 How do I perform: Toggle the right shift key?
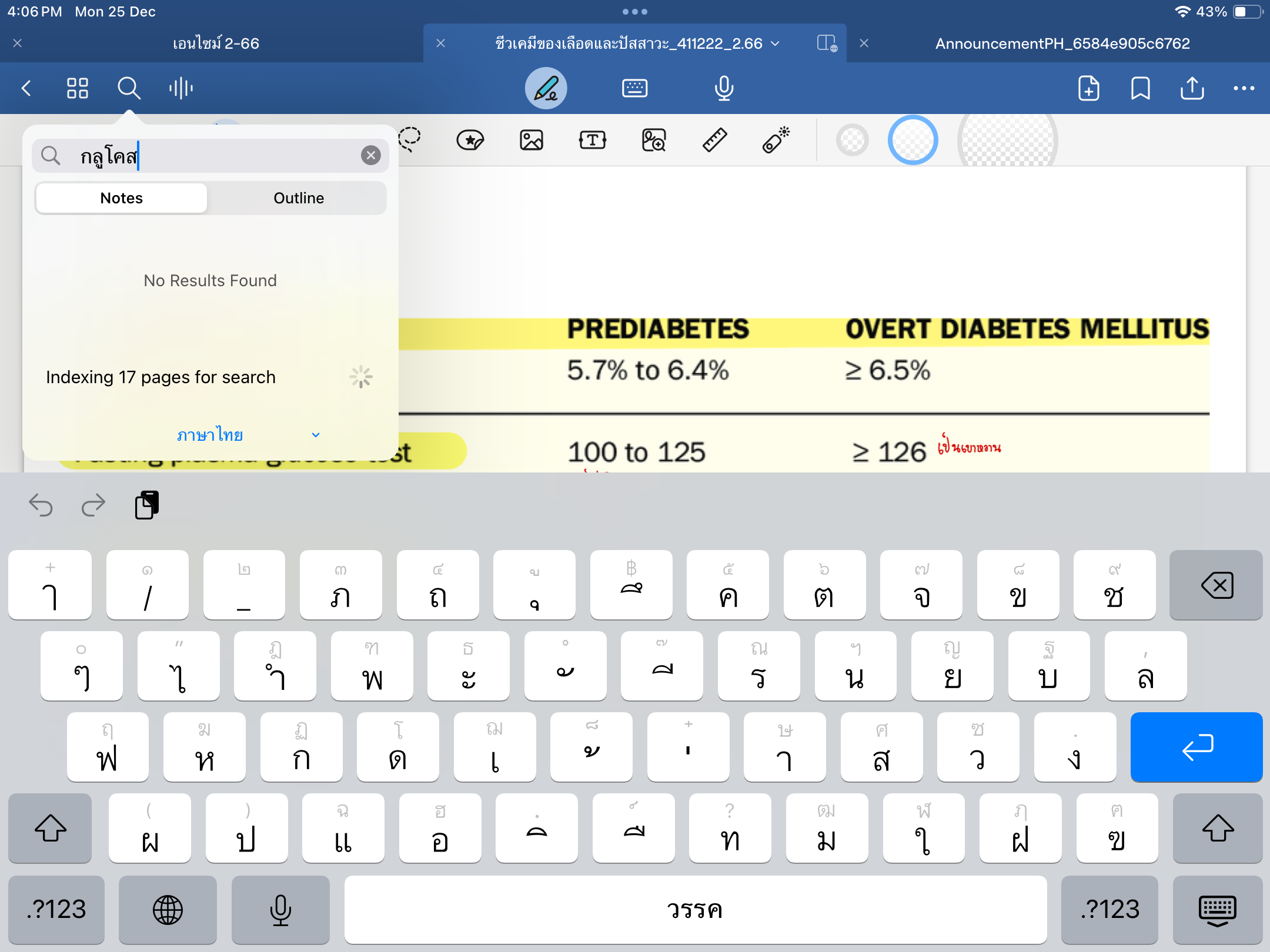[1218, 828]
